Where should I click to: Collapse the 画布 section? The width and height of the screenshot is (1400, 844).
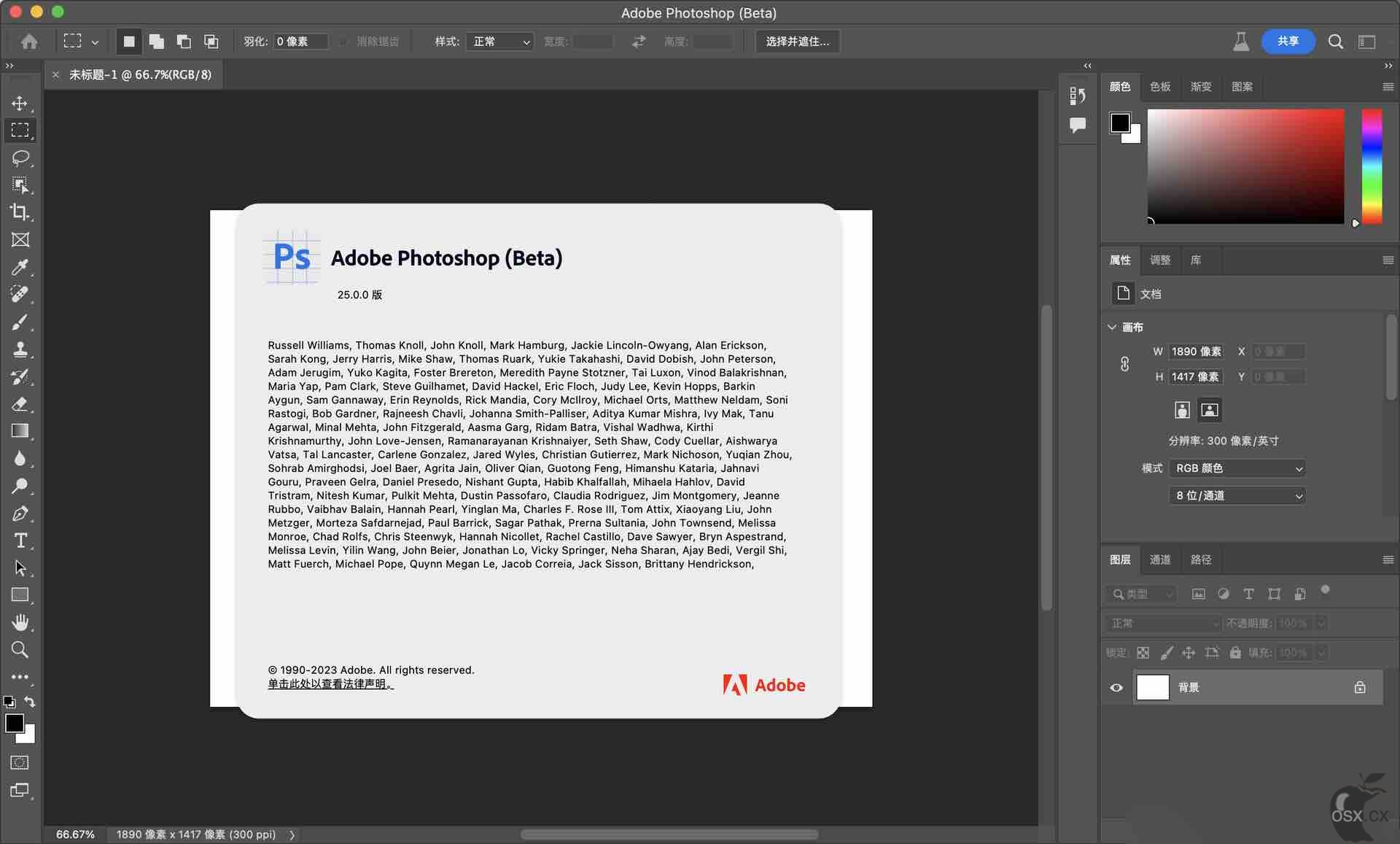coord(1112,327)
